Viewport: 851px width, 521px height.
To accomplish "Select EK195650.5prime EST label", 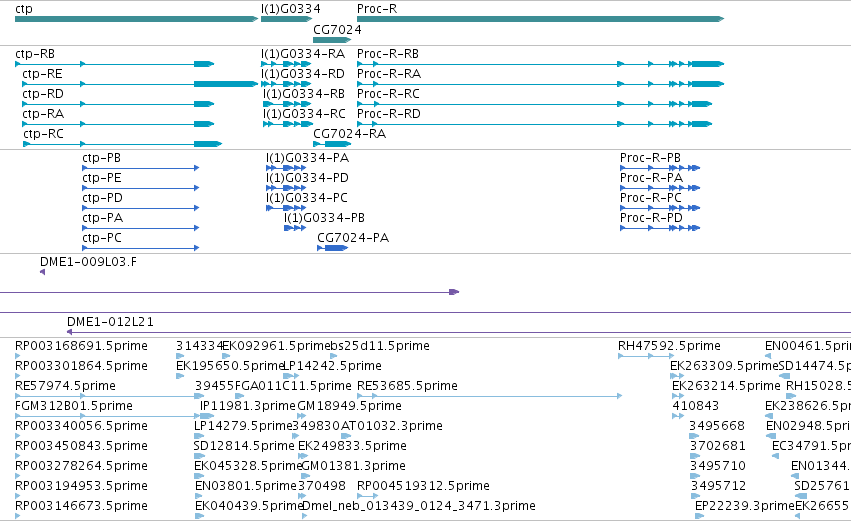I will tap(230, 366).
